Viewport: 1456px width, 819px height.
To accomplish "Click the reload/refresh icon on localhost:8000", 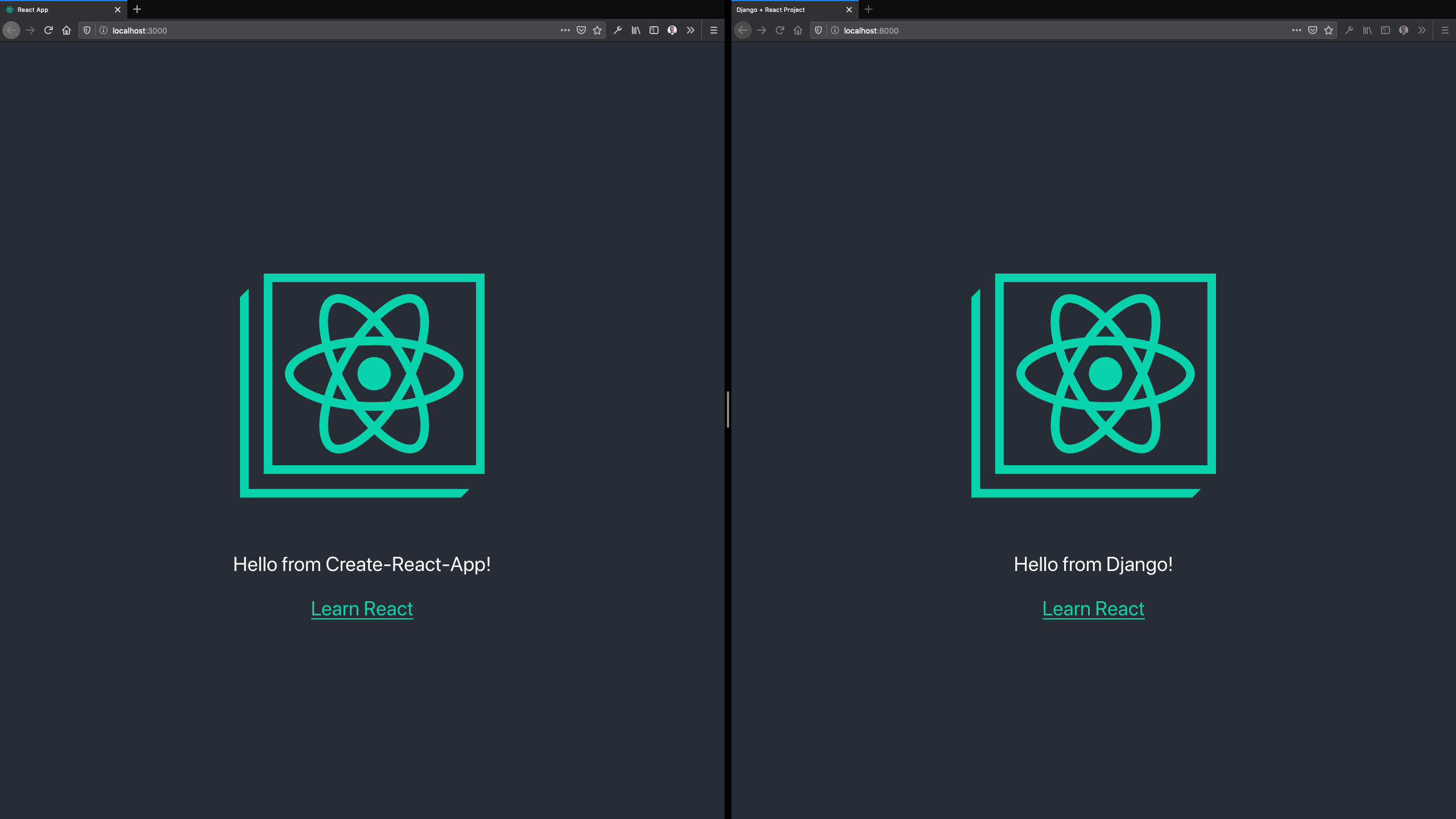I will 780,30.
